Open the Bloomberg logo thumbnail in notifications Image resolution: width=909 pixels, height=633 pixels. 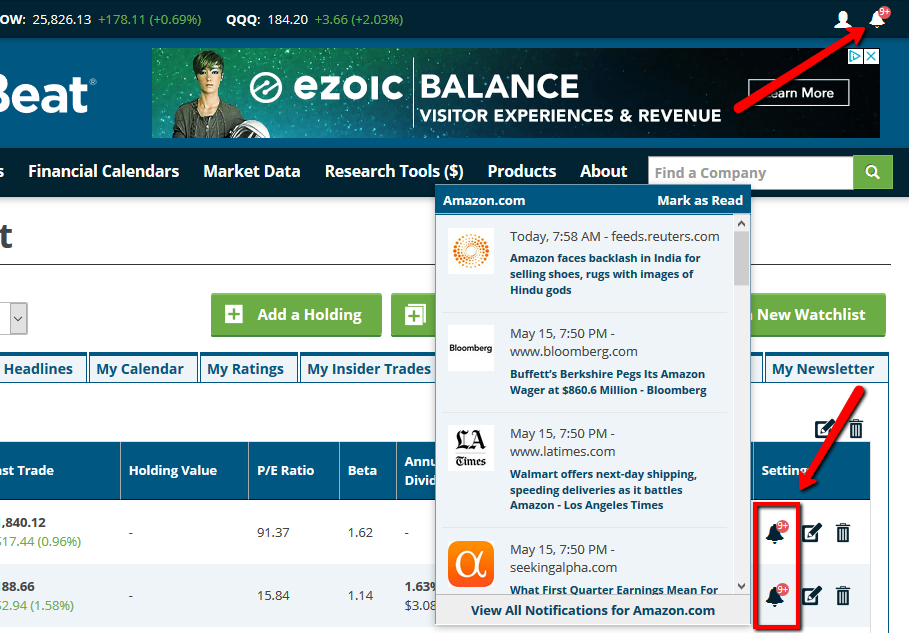(471, 348)
